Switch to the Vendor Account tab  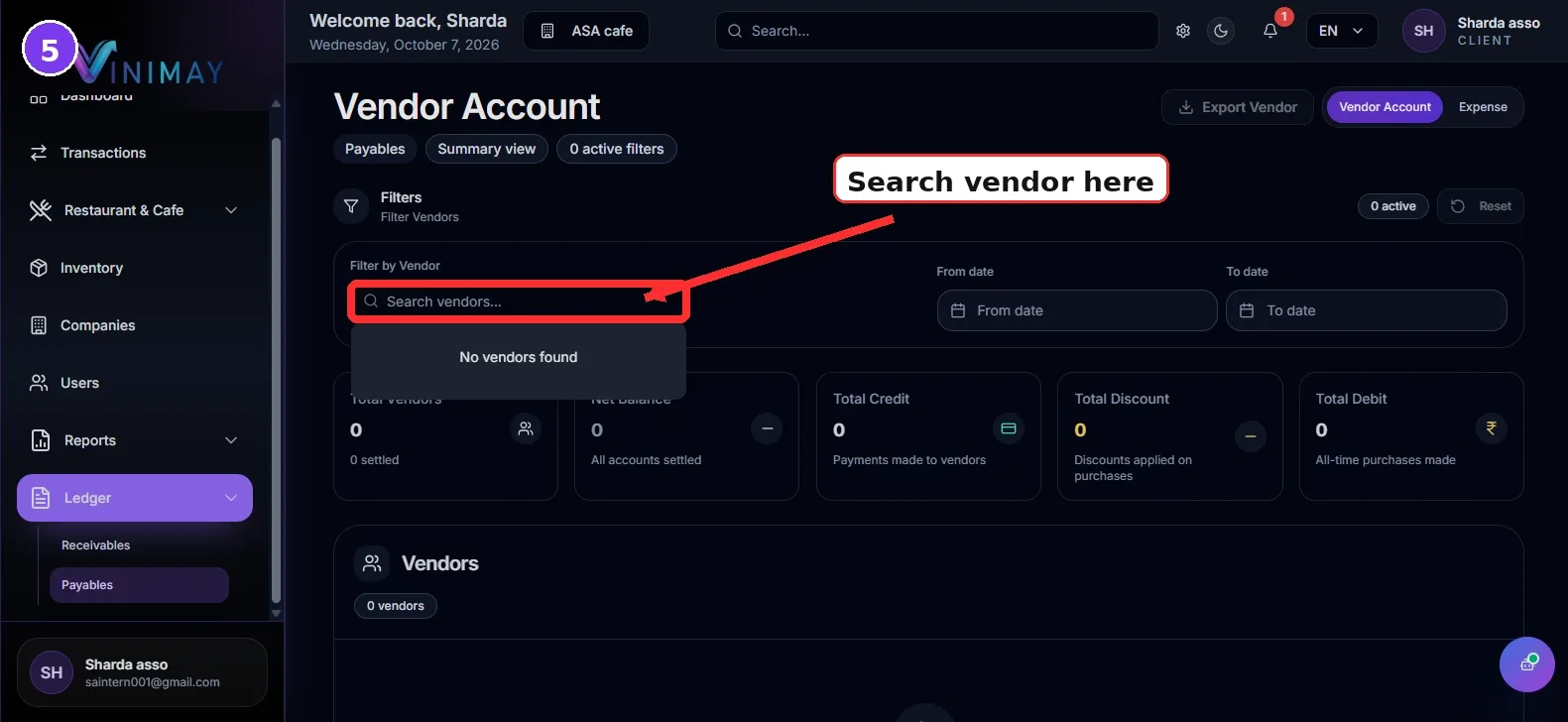[1385, 107]
